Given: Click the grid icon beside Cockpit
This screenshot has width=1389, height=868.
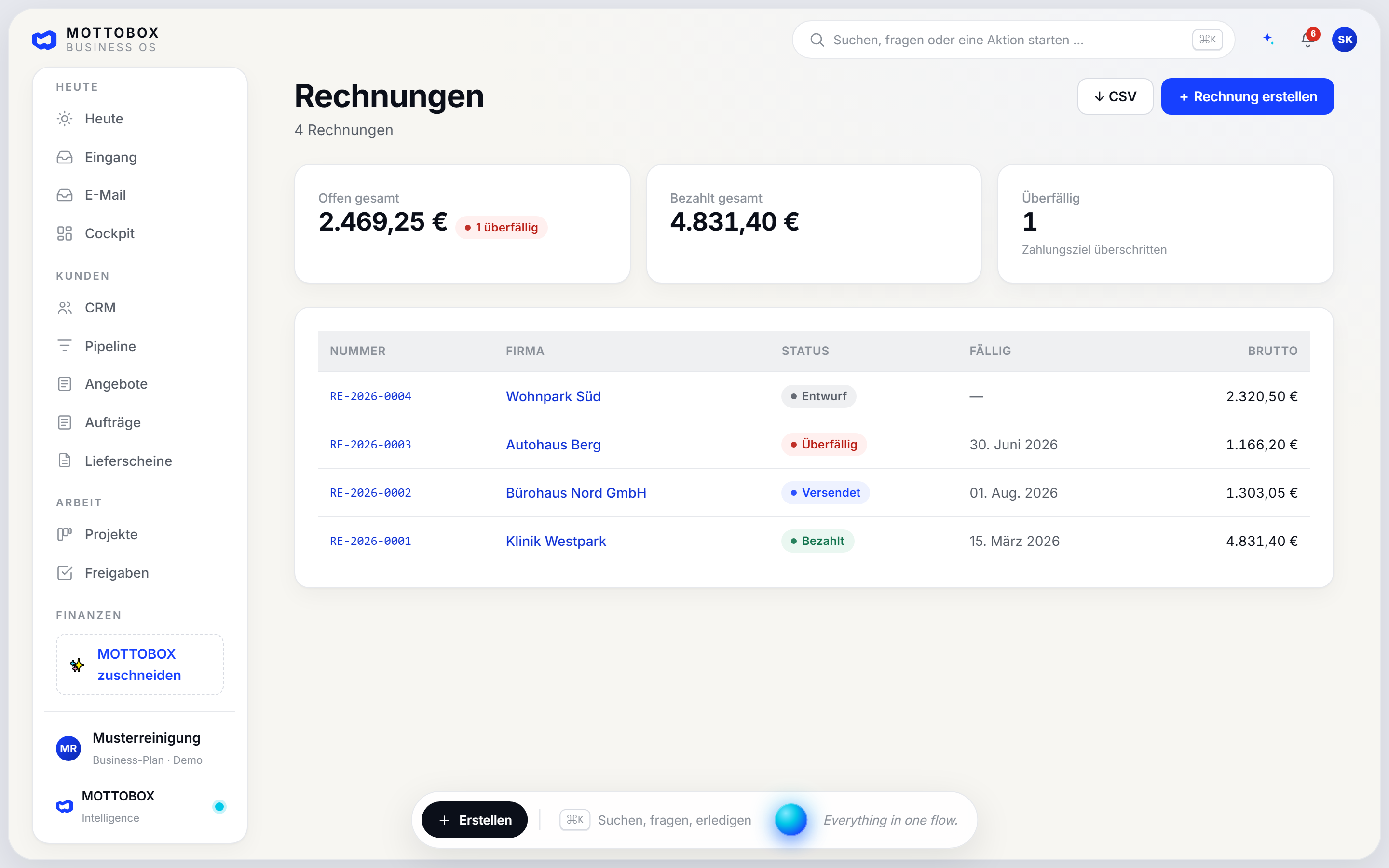Looking at the screenshot, I should click(x=65, y=234).
